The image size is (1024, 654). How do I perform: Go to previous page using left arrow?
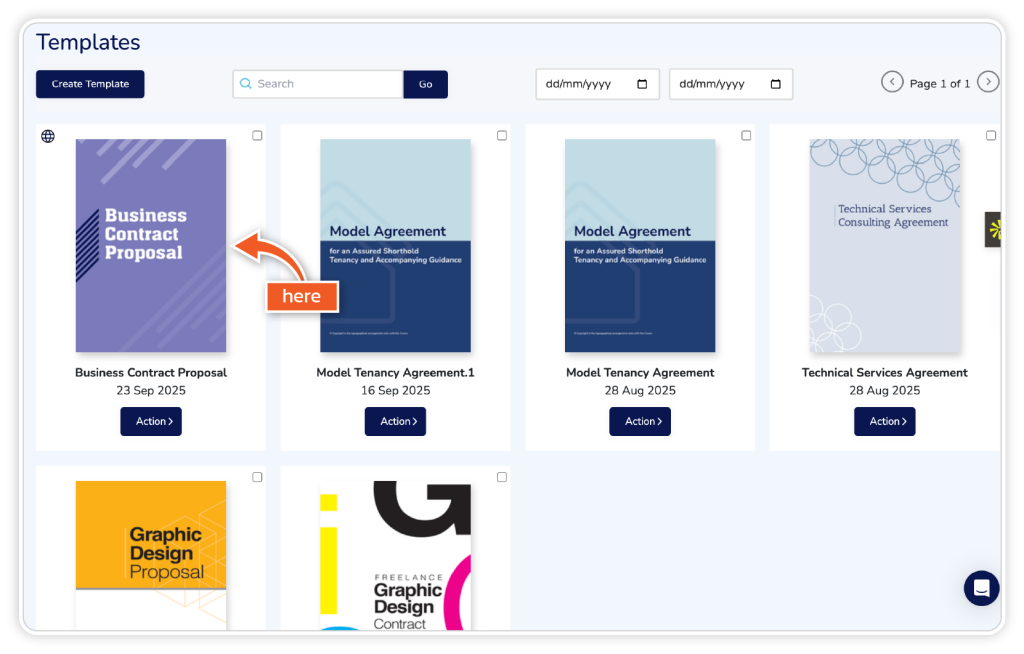pyautogui.click(x=892, y=82)
